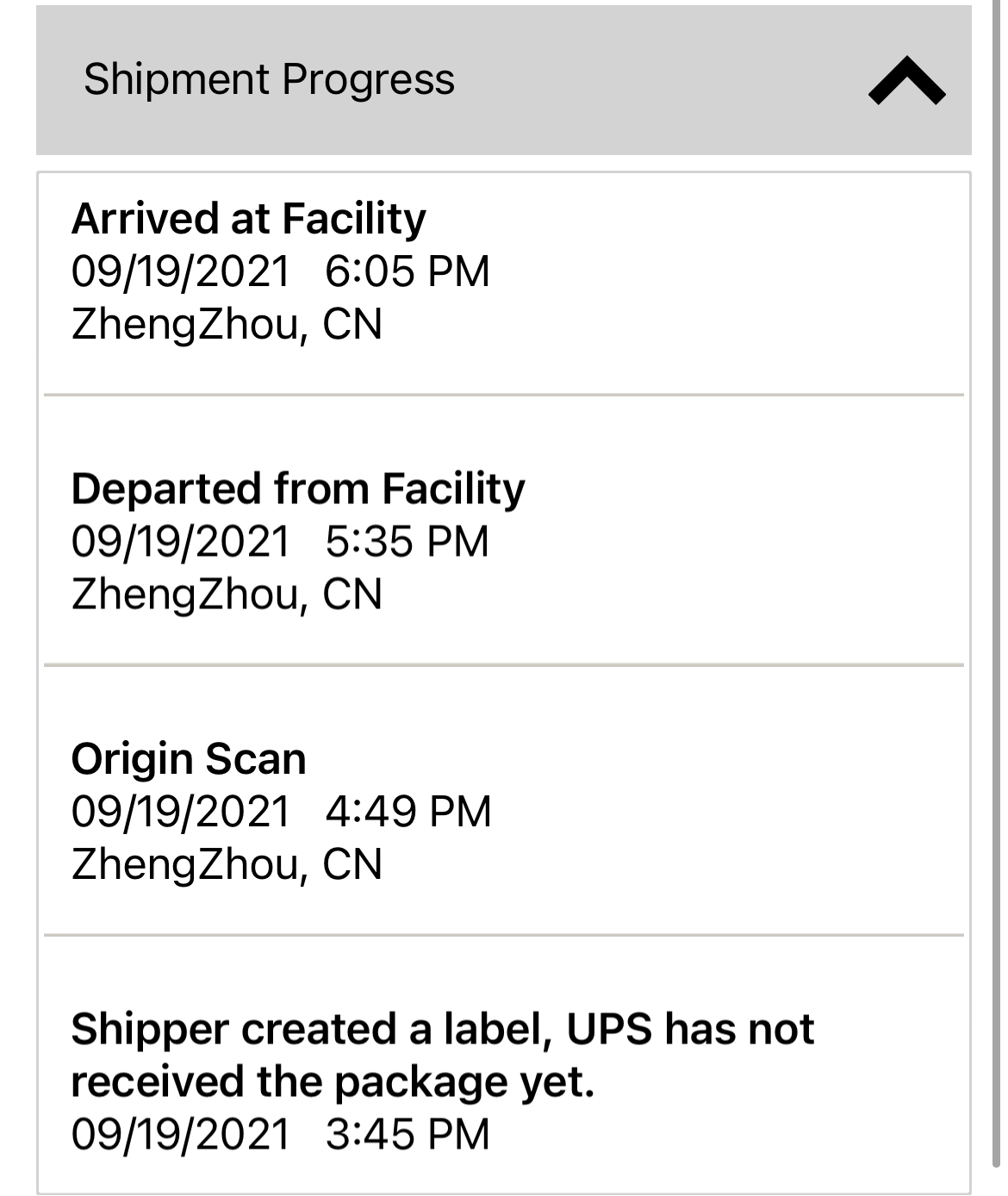Click the word Facility in Arrived at Facility

click(353, 218)
